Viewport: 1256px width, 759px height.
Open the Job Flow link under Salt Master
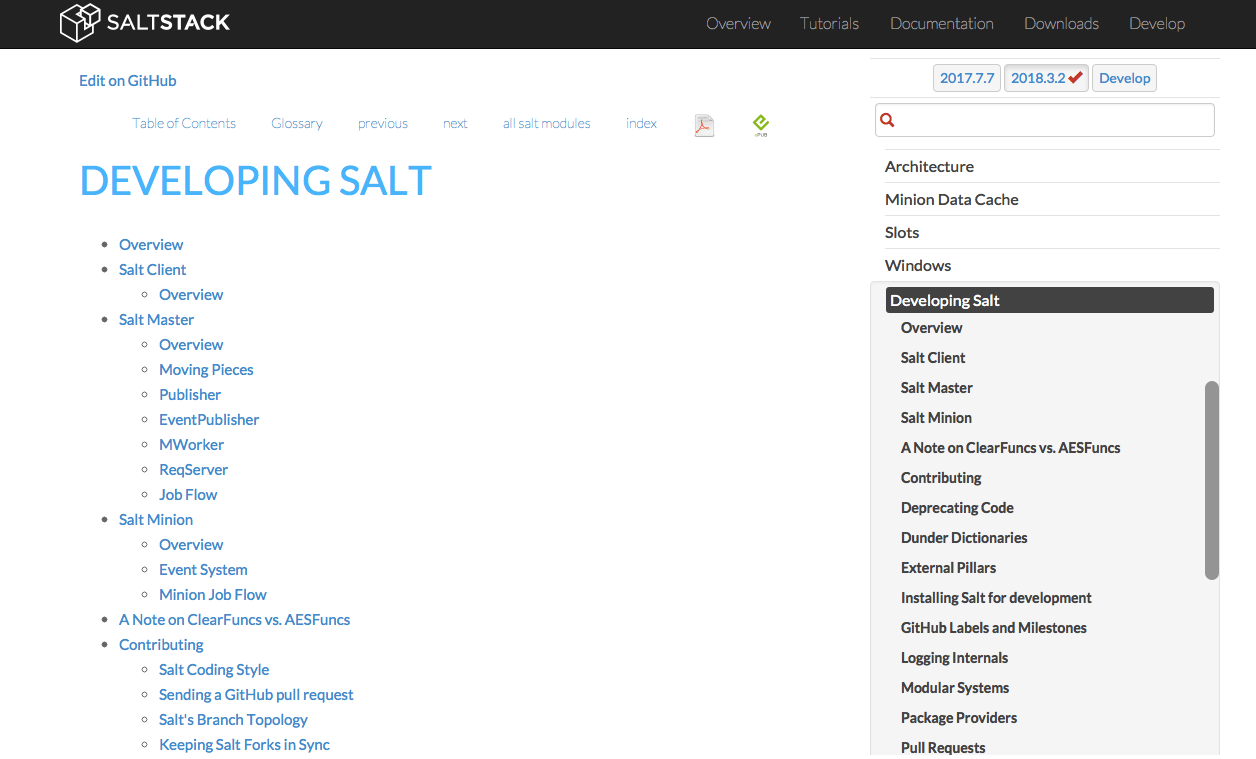188,495
